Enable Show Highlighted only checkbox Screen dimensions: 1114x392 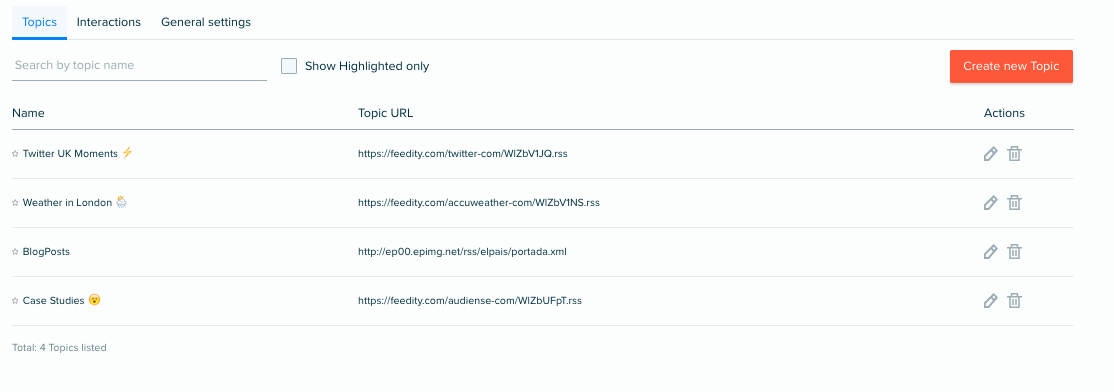point(288,66)
